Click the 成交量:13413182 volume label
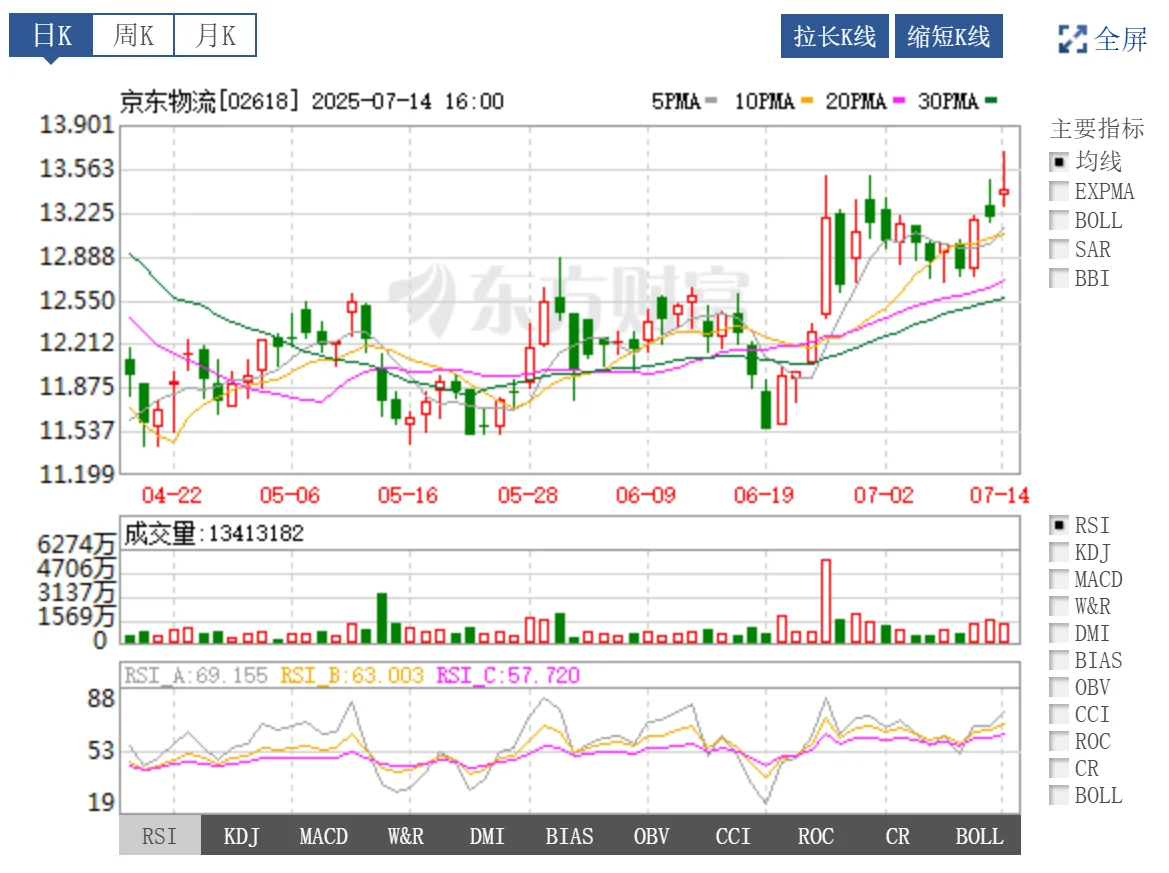This screenshot has height=873, width=1169. coord(214,533)
